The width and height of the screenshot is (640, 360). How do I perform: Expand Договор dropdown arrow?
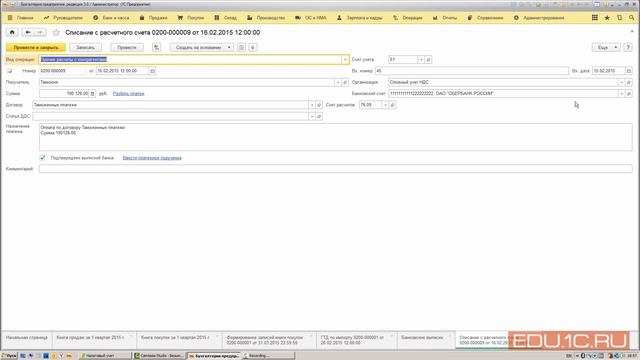[x=312, y=105]
